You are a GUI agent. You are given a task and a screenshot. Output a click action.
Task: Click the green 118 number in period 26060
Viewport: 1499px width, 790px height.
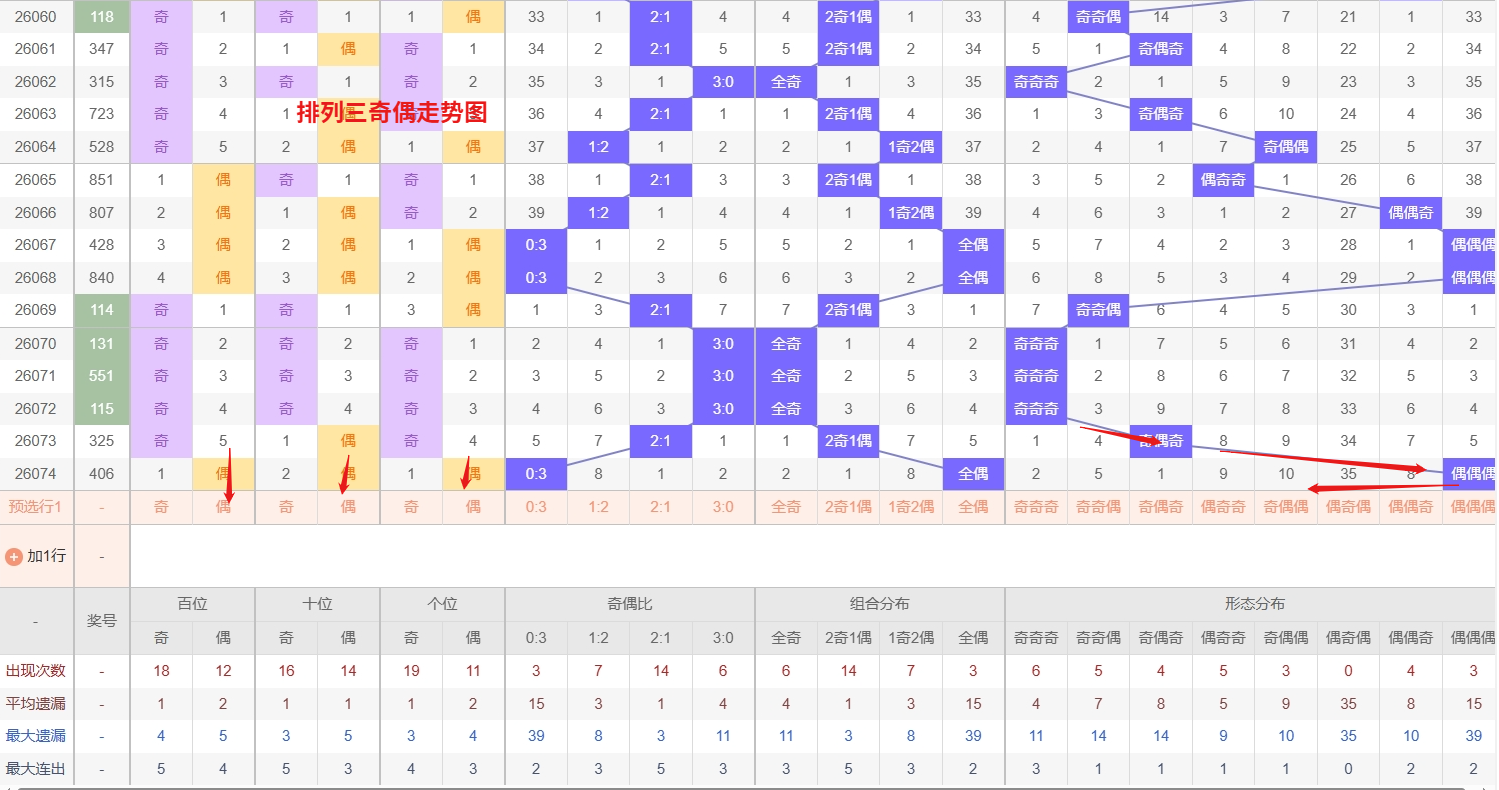[102, 17]
